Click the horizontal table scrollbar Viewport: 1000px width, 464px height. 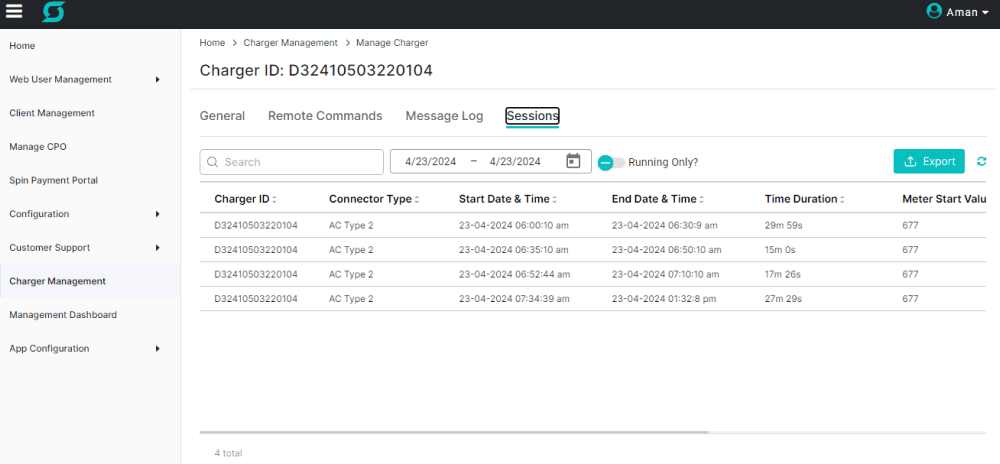pos(454,432)
